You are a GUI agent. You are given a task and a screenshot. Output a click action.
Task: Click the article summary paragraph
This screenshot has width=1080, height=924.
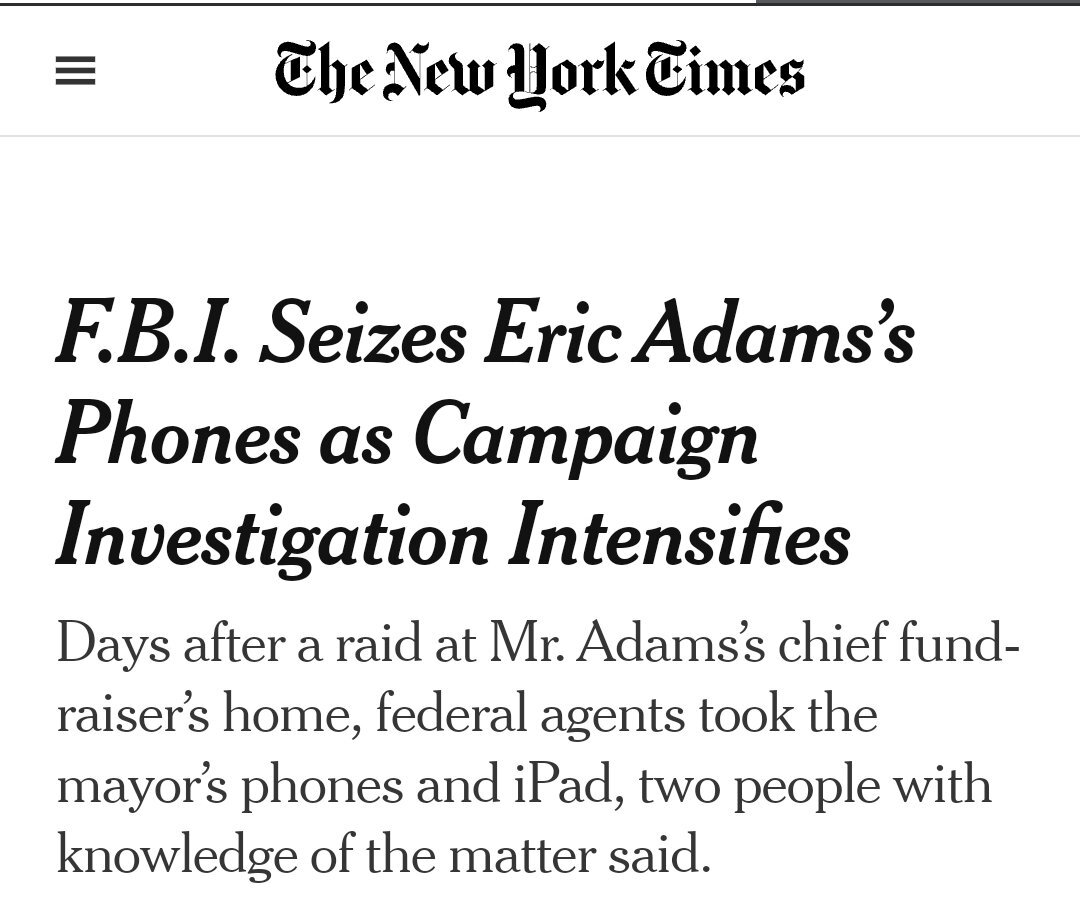click(x=537, y=748)
